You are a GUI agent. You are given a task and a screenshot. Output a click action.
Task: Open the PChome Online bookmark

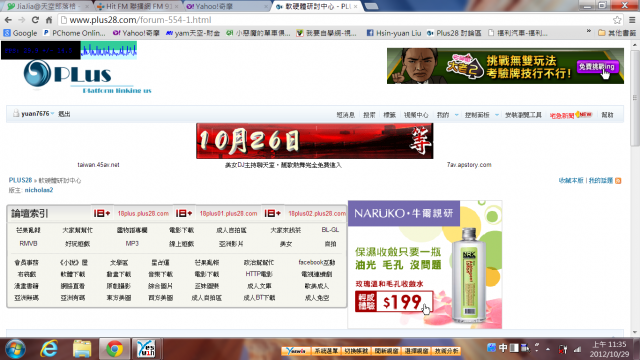point(74,33)
